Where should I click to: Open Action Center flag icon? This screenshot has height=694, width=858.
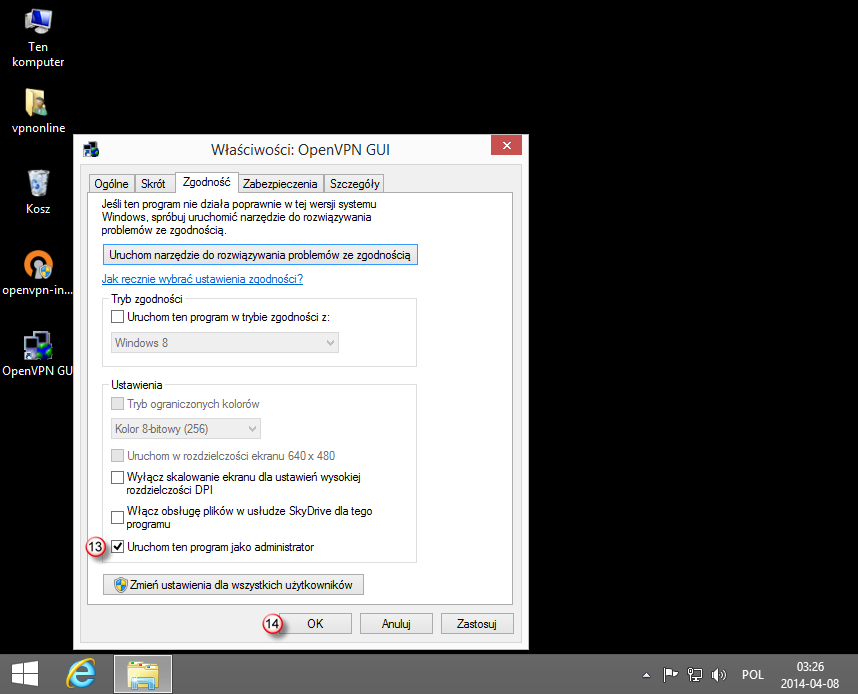click(670, 675)
